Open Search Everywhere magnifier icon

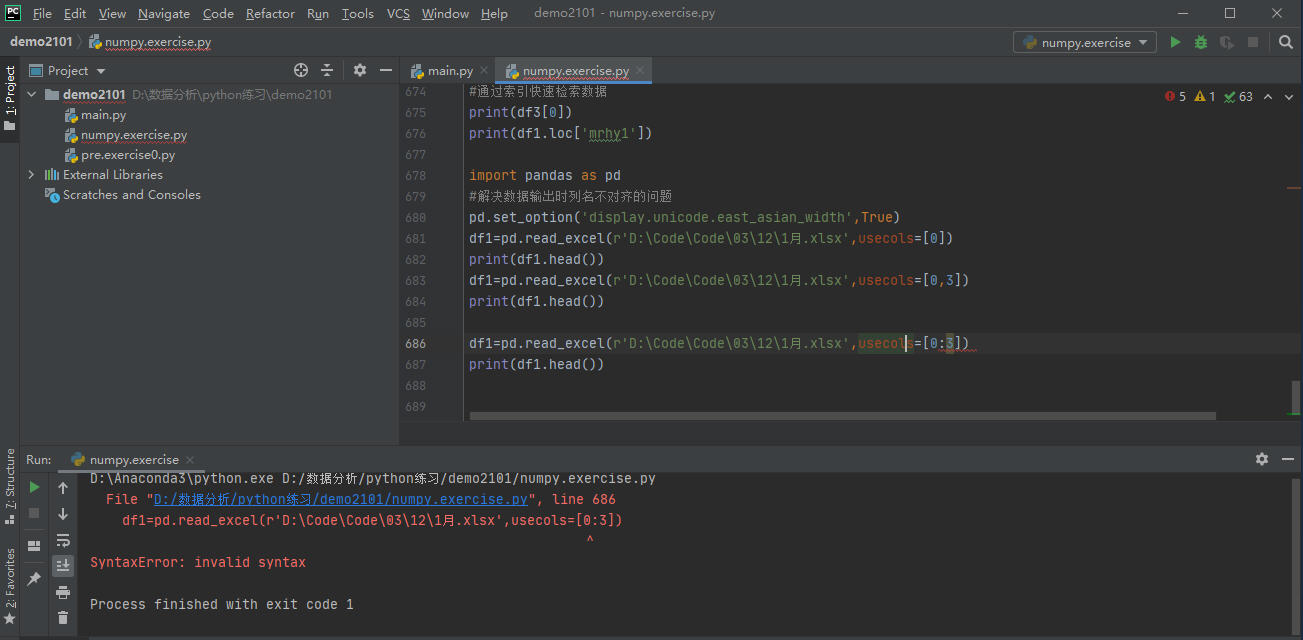[1286, 42]
